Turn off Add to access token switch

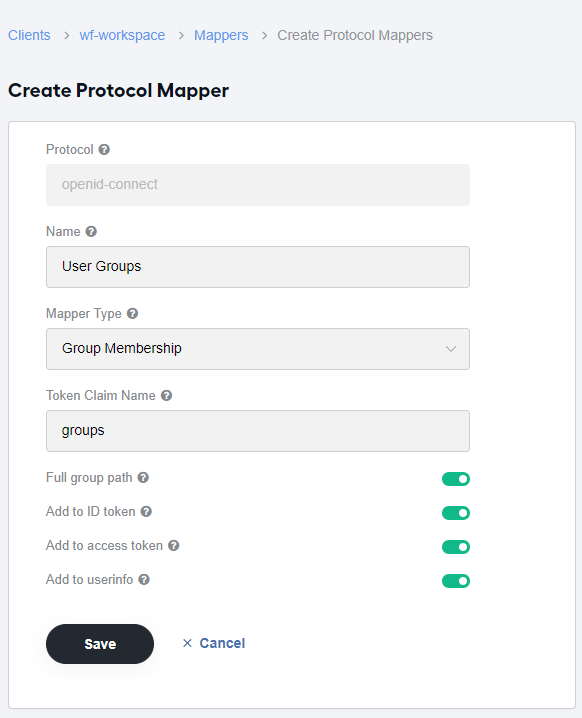[456, 547]
